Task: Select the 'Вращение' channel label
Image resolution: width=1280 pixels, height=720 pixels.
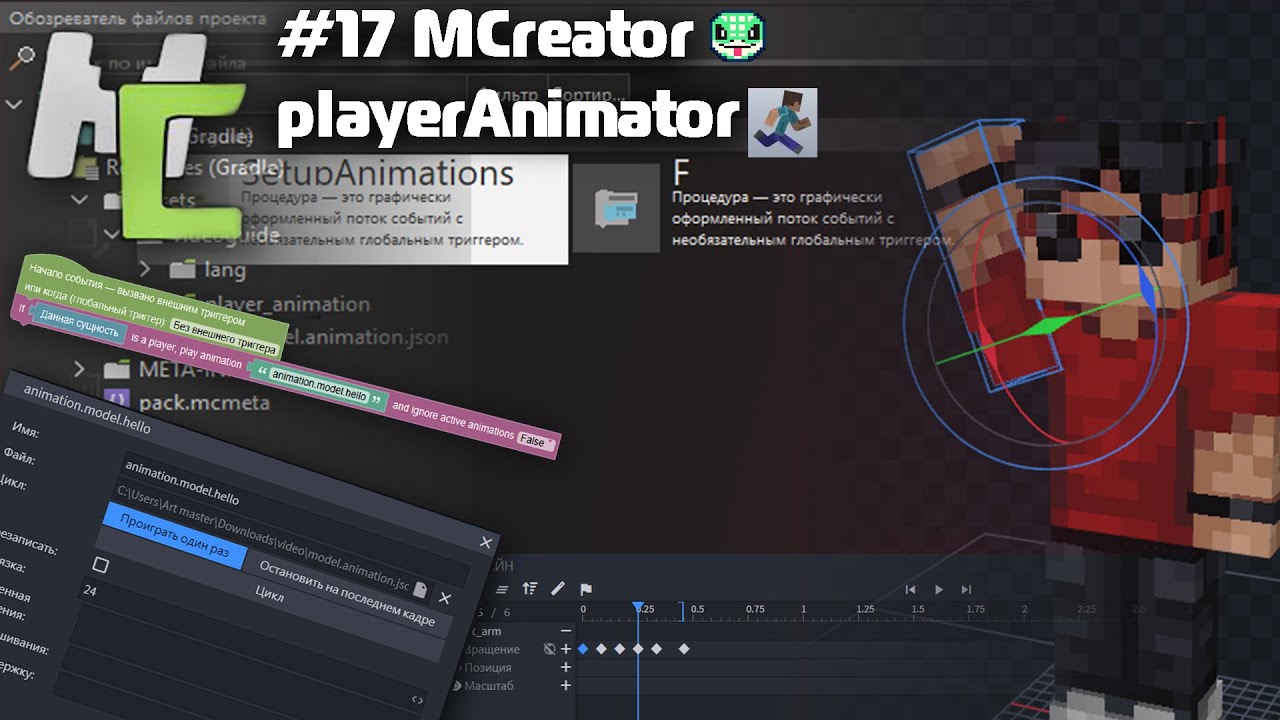Action: (492, 649)
